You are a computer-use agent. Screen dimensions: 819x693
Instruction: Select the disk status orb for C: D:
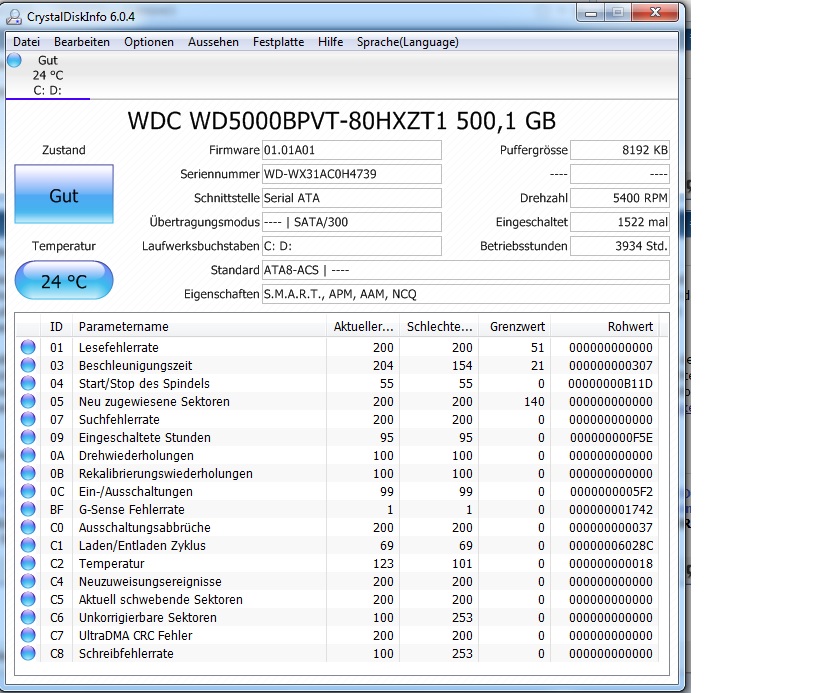click(x=15, y=60)
